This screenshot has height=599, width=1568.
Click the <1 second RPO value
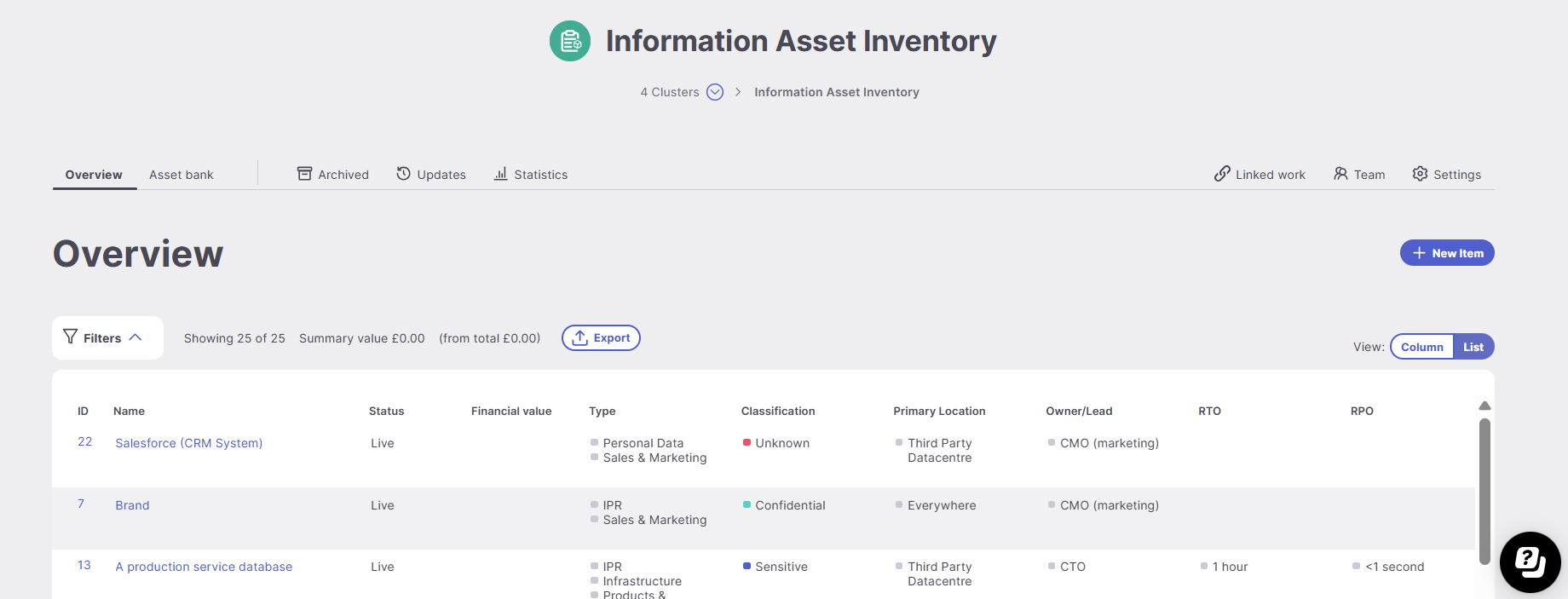click(x=1394, y=567)
